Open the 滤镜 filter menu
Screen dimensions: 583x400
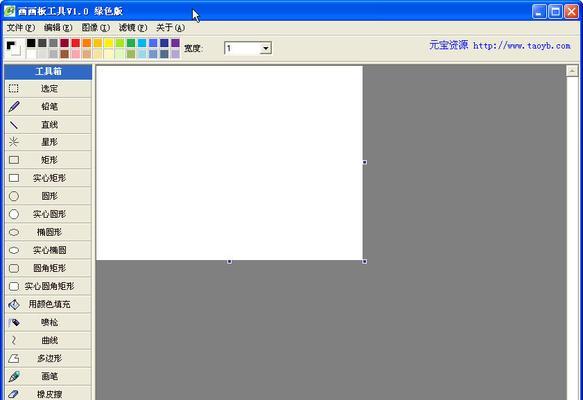pyautogui.click(x=133, y=28)
